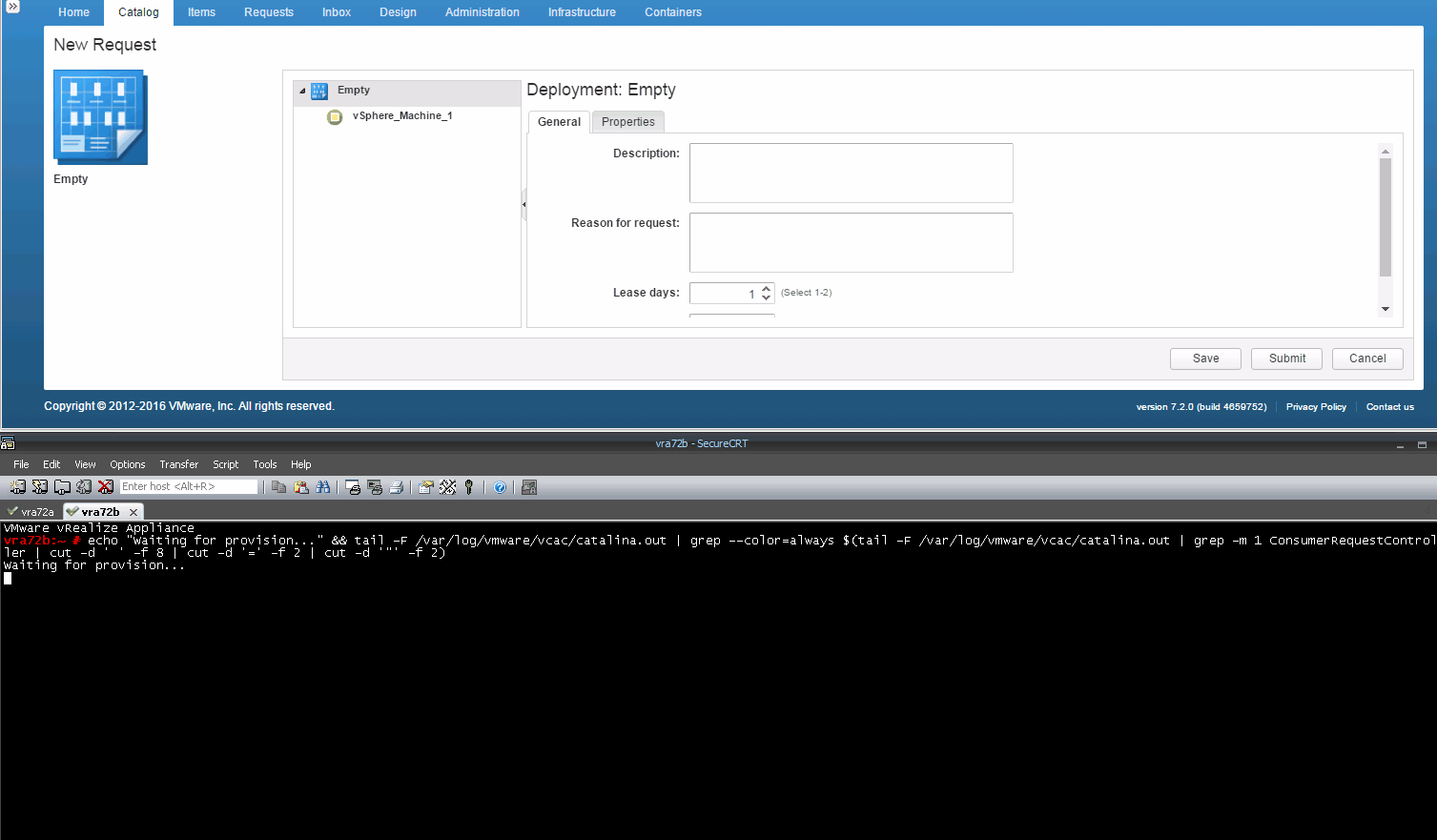Disconnect the current SecureCRT session
The width and height of the screenshot is (1437, 840).
106,487
